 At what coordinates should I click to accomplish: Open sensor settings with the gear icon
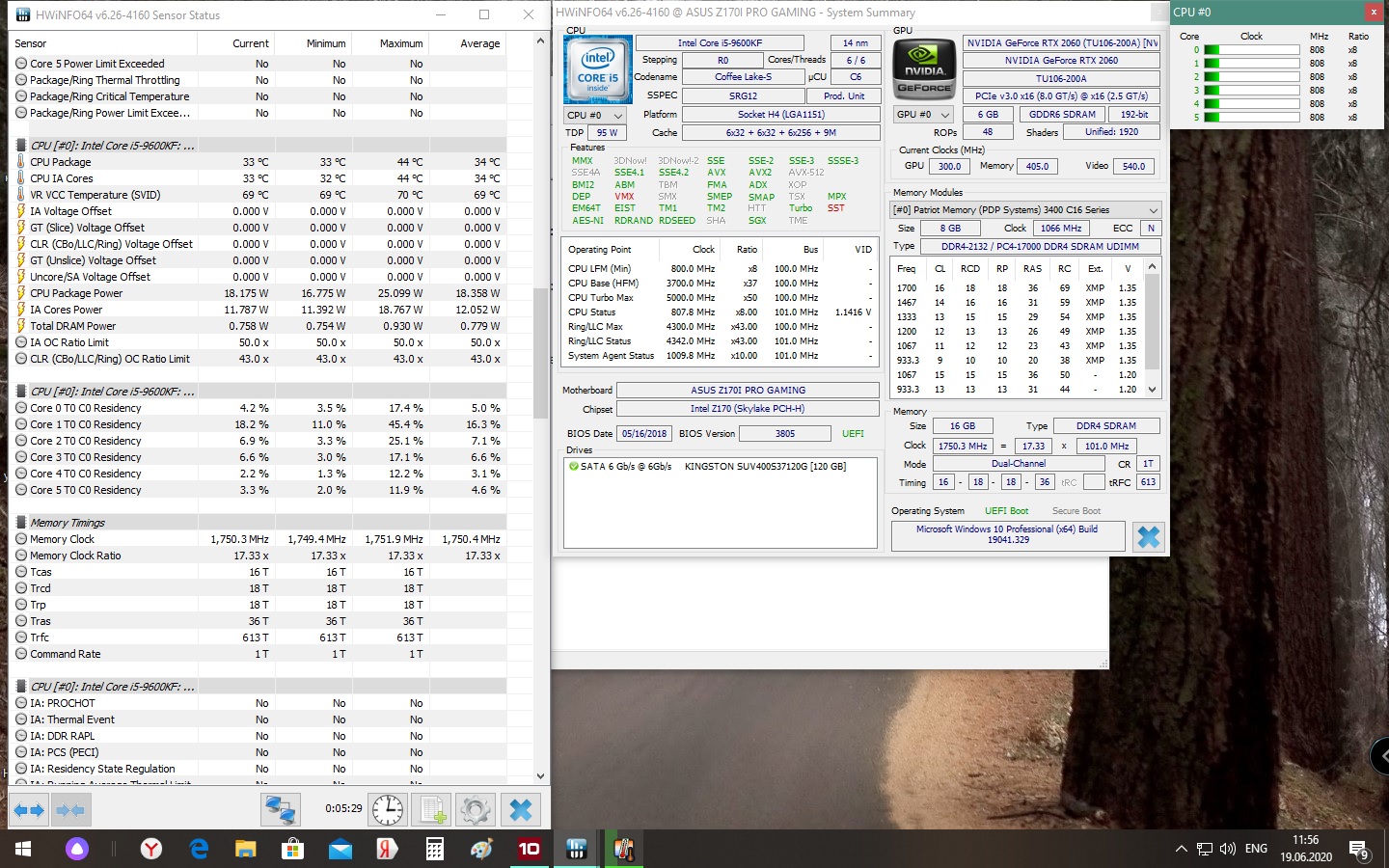pos(475,810)
